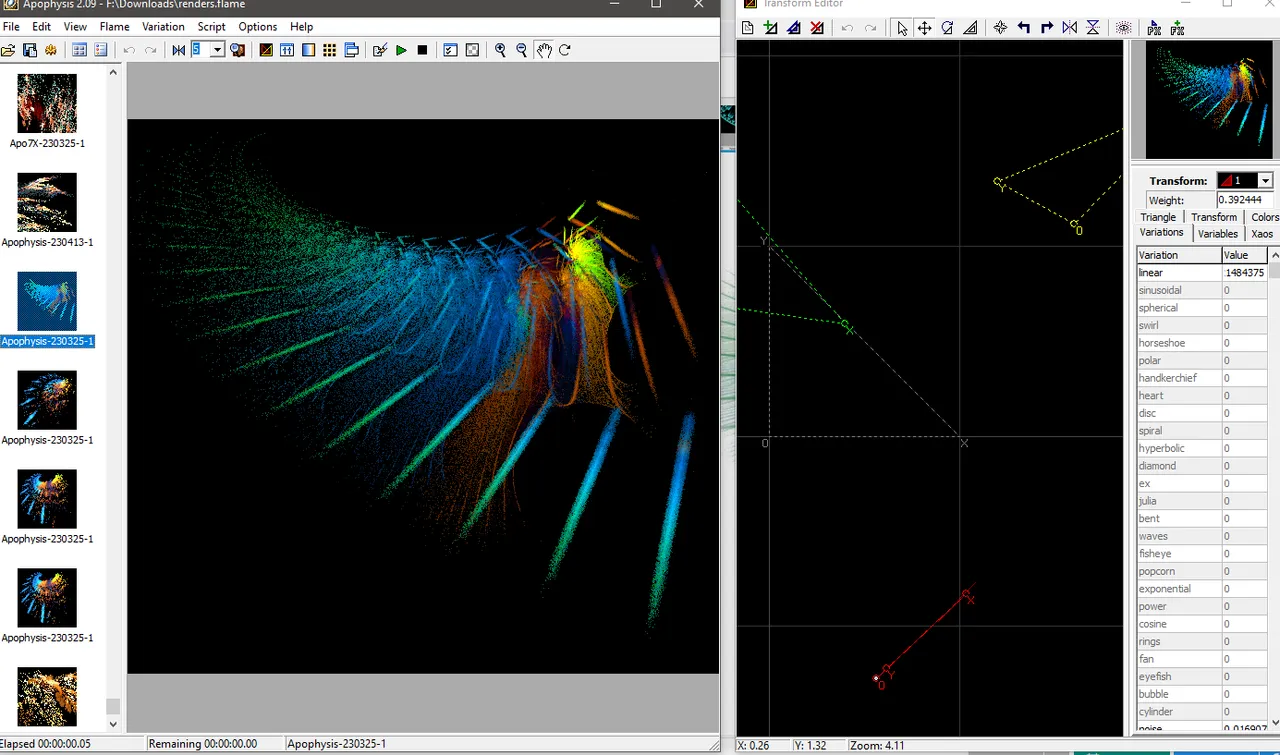Rotate the triangle 90° clockwise

click(1047, 28)
